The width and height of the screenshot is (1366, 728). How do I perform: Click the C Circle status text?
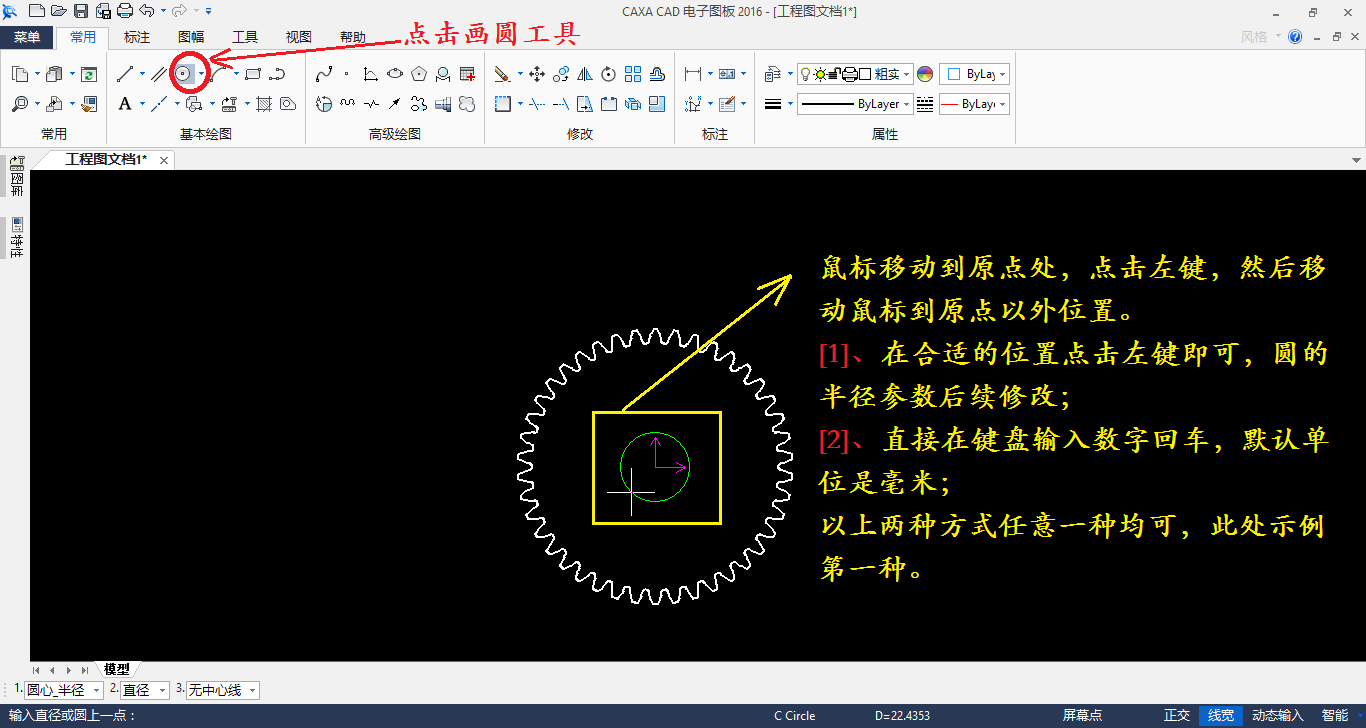click(794, 716)
